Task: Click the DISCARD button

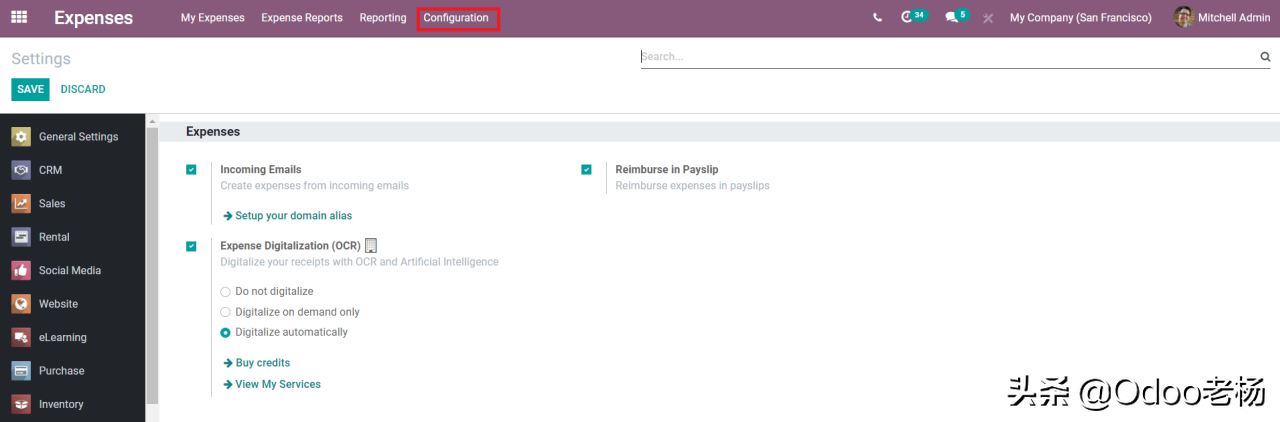Action: (x=83, y=90)
